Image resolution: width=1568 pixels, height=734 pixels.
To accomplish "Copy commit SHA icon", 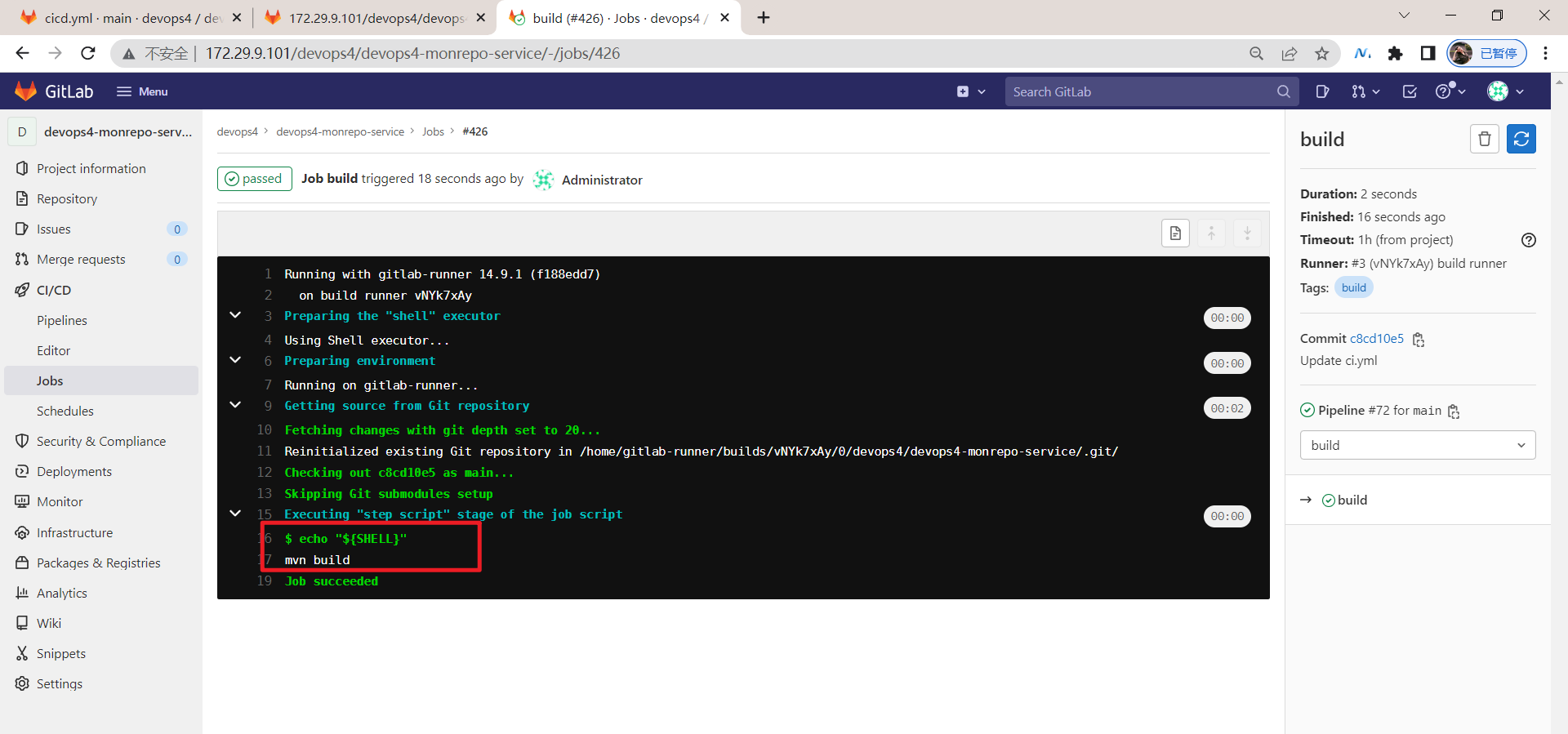I will [1419, 340].
